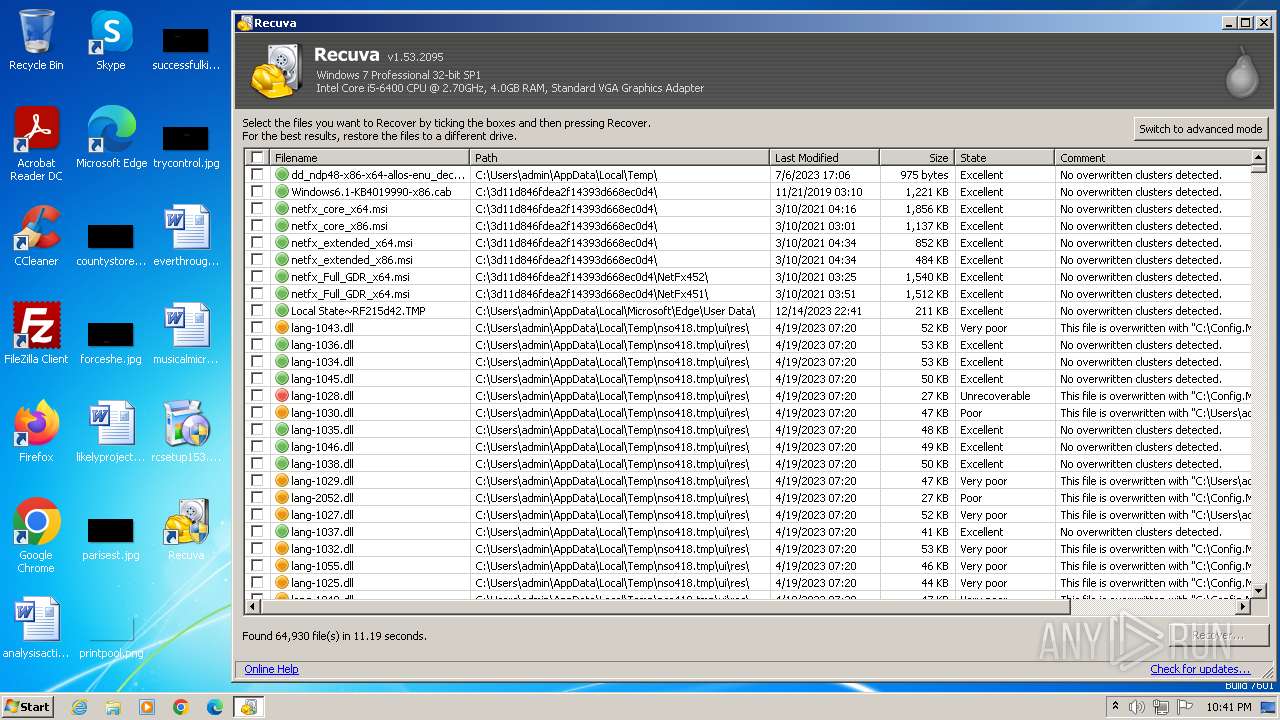The height and width of the screenshot is (720, 1280).
Task: Tick checkbox for netfx_core_x64.msi
Action: point(257,209)
